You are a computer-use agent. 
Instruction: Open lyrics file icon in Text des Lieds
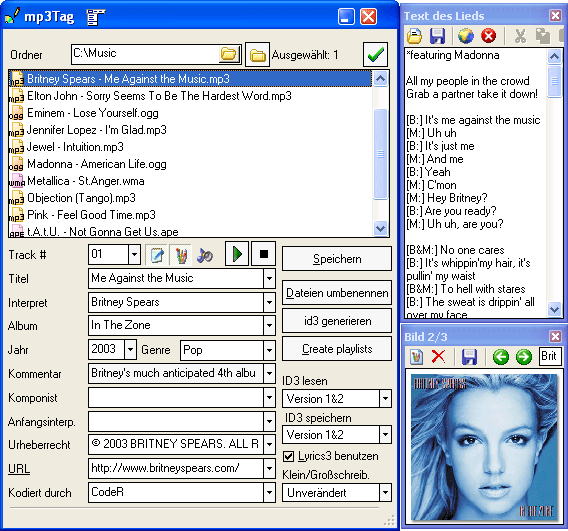point(414,36)
